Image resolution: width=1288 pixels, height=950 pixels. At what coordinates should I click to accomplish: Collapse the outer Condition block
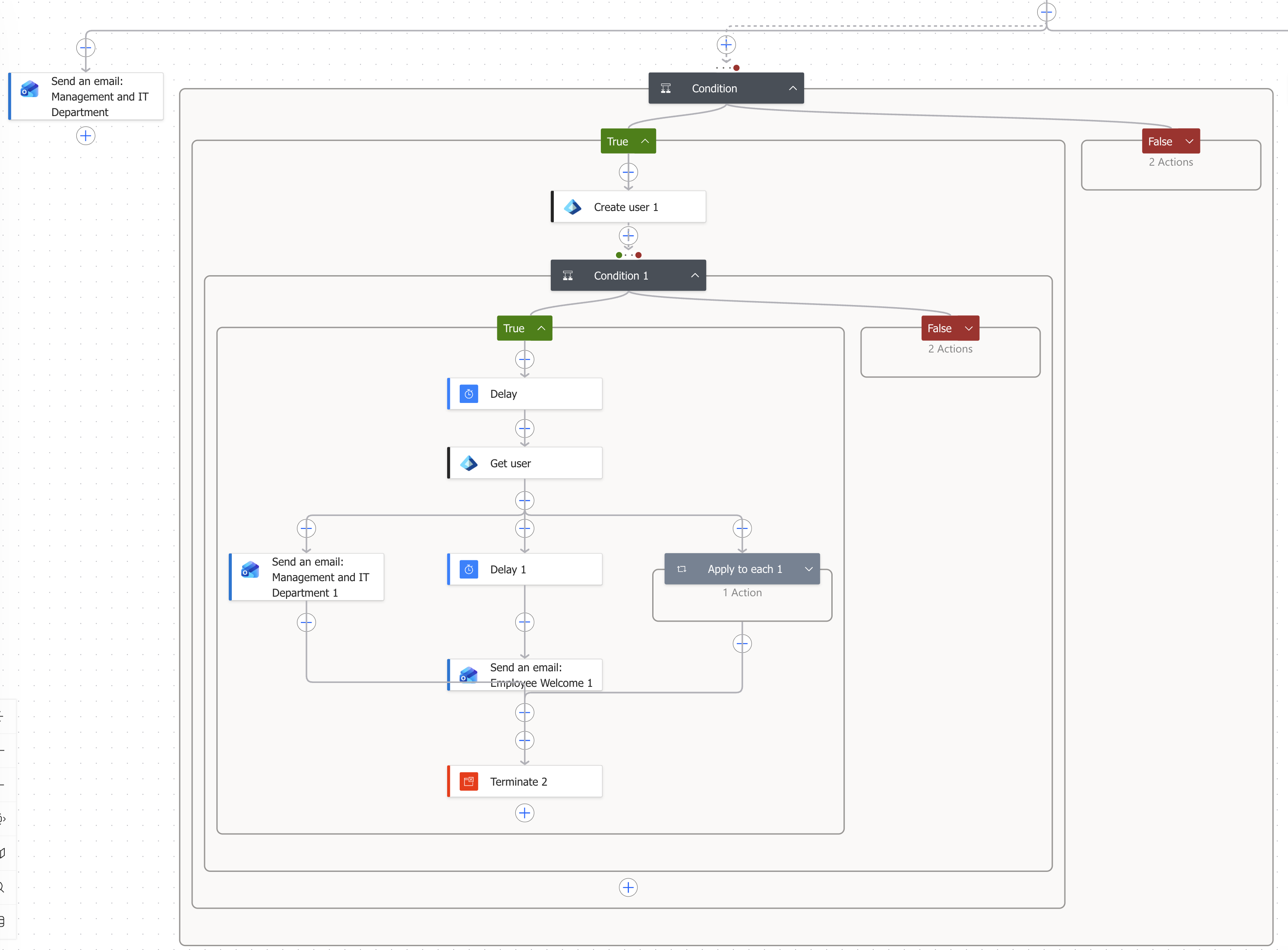pyautogui.click(x=793, y=88)
